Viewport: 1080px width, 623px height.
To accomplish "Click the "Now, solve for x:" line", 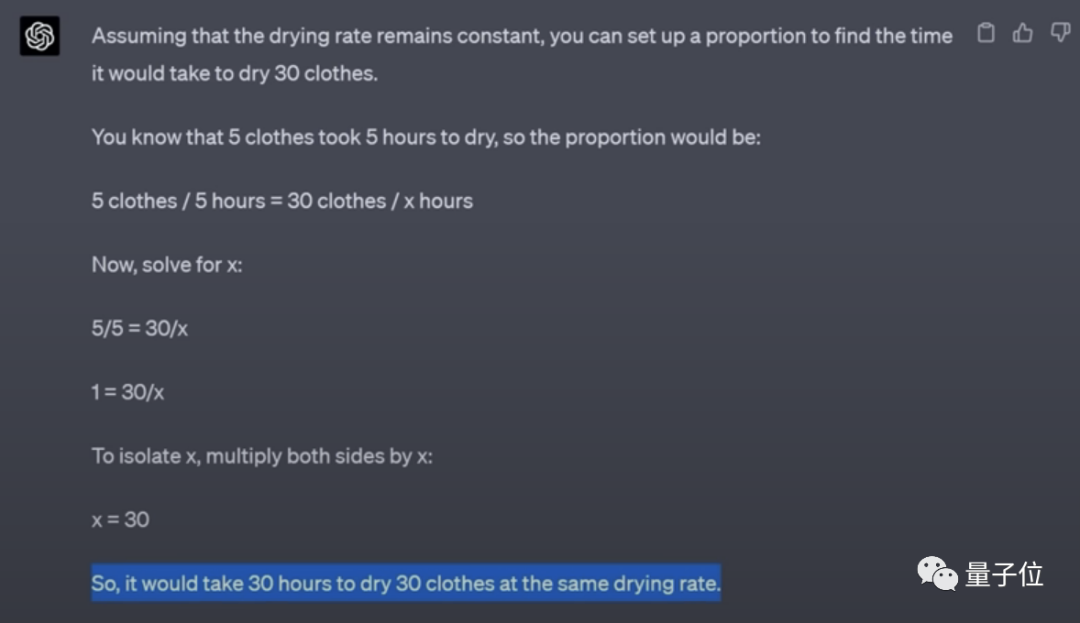I will pos(167,265).
